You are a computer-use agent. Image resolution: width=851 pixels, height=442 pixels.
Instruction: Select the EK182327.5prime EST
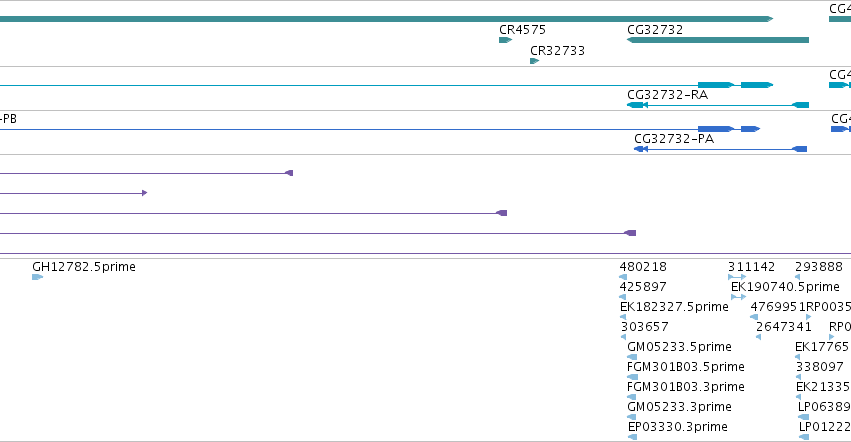[x=674, y=307]
